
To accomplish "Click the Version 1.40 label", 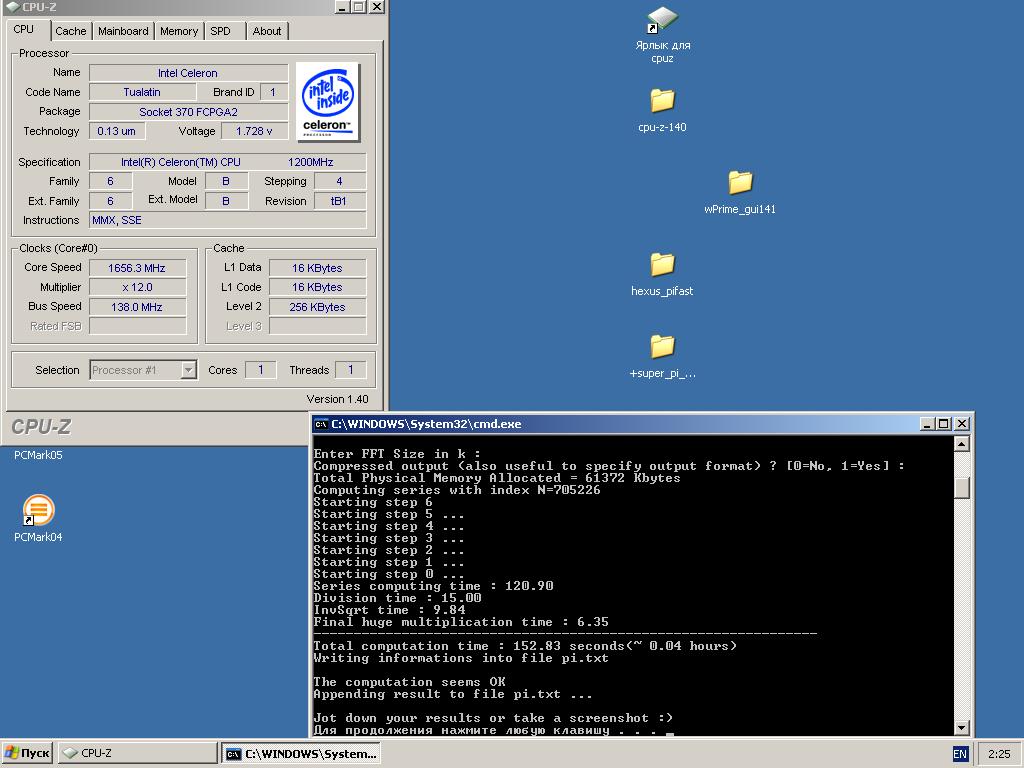I will coord(337,399).
